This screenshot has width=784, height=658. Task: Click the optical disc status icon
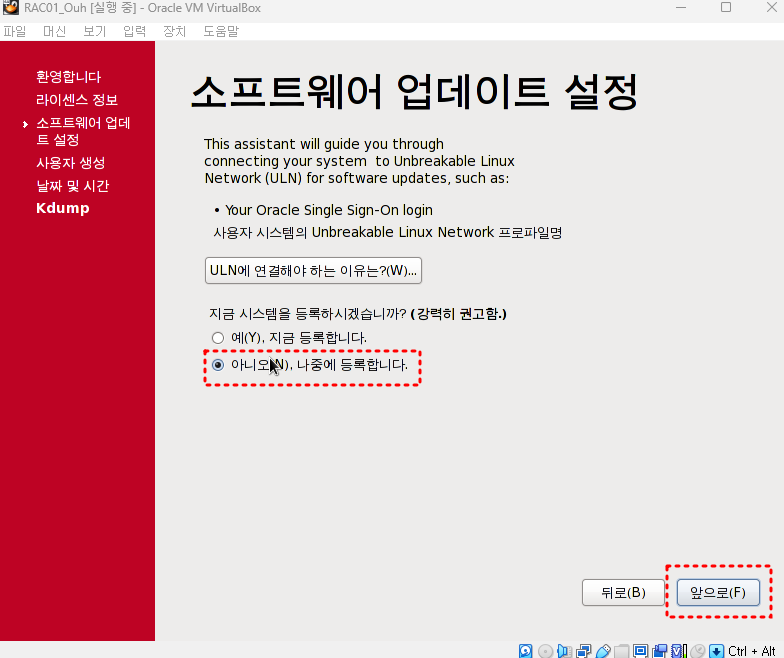pos(545,650)
